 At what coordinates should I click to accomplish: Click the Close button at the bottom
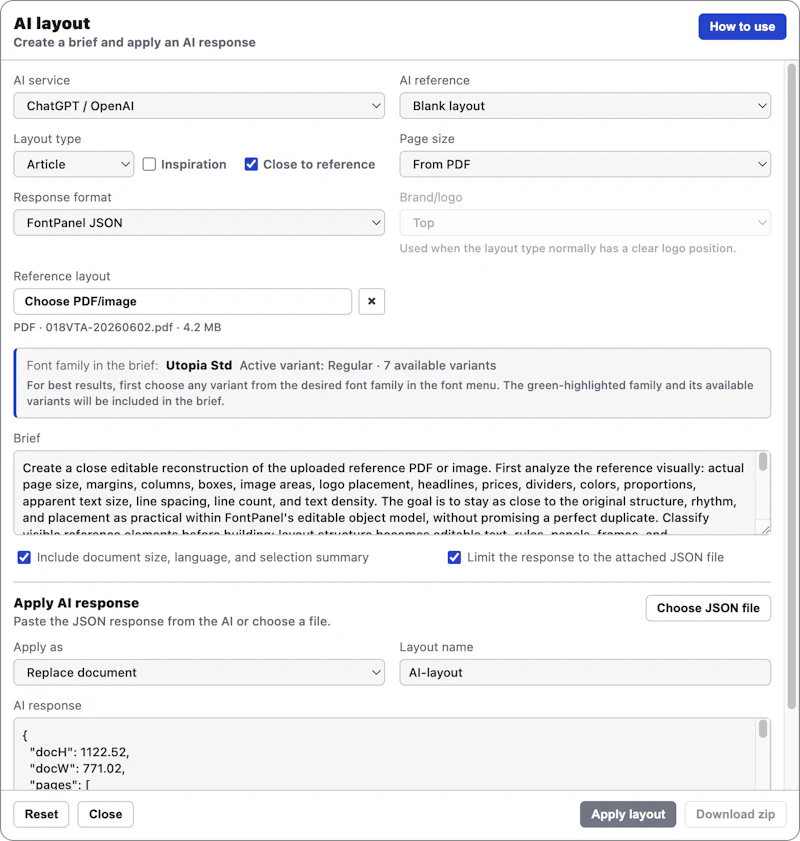(106, 814)
